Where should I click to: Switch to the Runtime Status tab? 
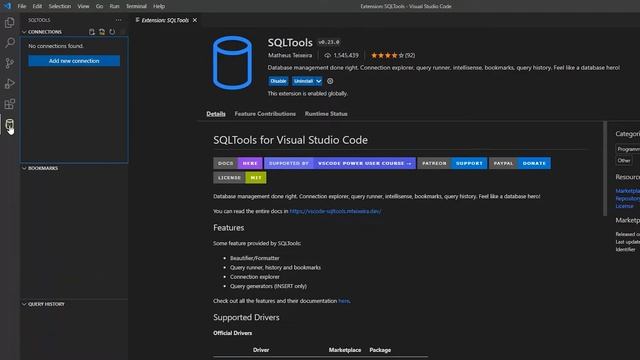pyautogui.click(x=326, y=114)
